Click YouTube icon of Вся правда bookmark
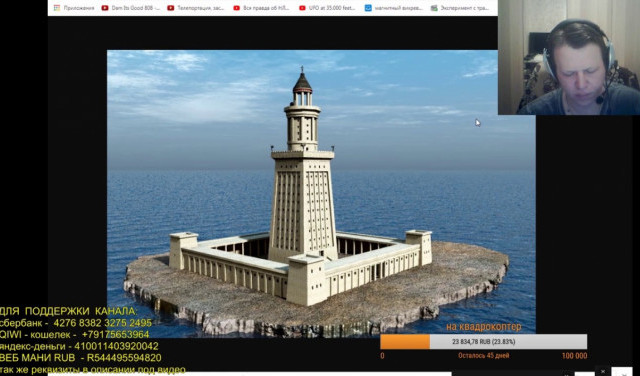Image resolution: width=640 pixels, height=376 pixels. click(x=236, y=8)
